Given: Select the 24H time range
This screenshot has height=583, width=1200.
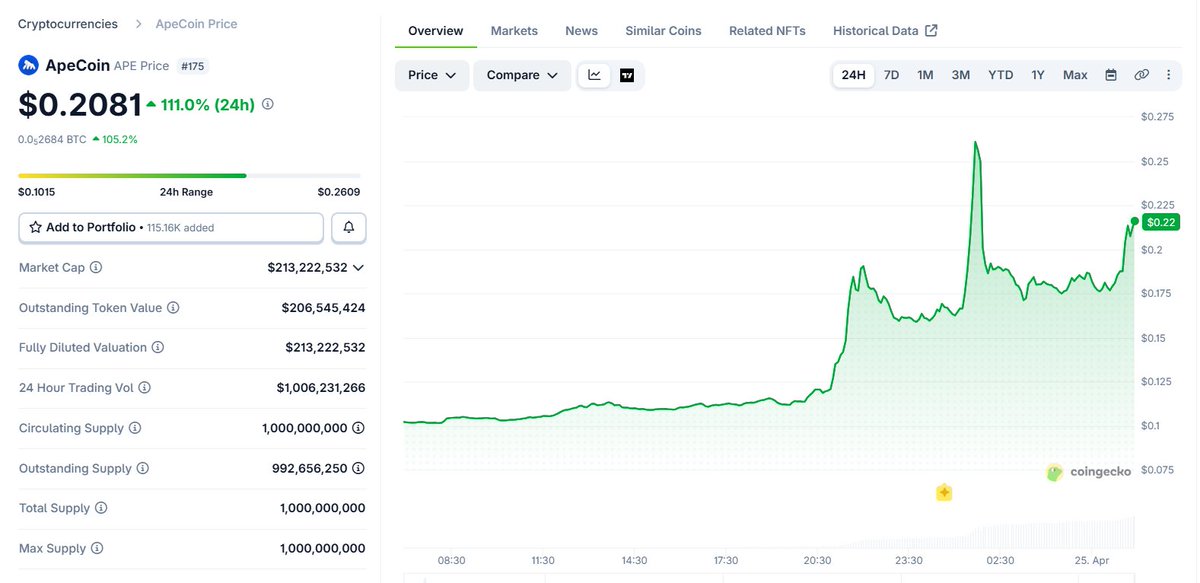Looking at the screenshot, I should coord(853,75).
